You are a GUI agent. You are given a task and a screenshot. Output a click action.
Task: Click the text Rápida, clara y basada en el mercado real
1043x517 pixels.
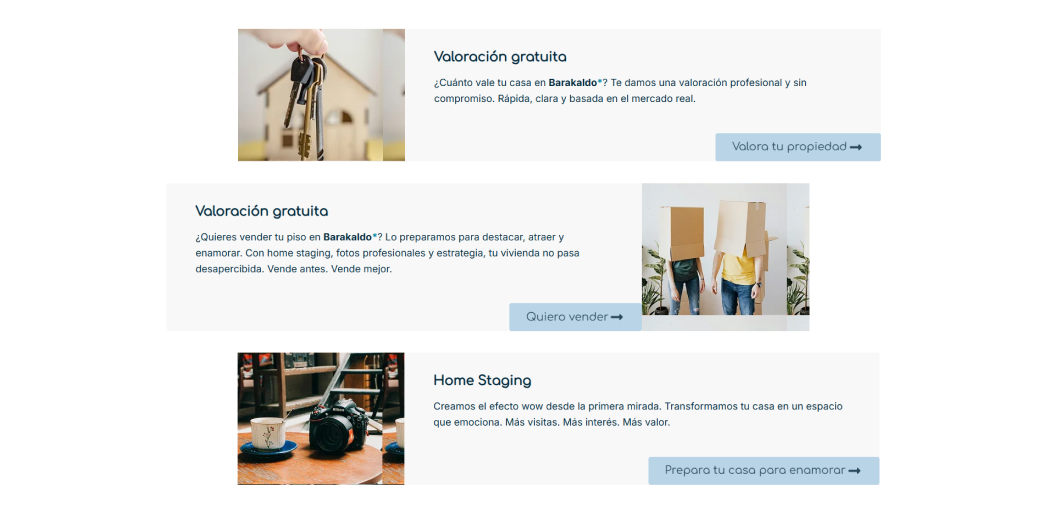(597, 99)
